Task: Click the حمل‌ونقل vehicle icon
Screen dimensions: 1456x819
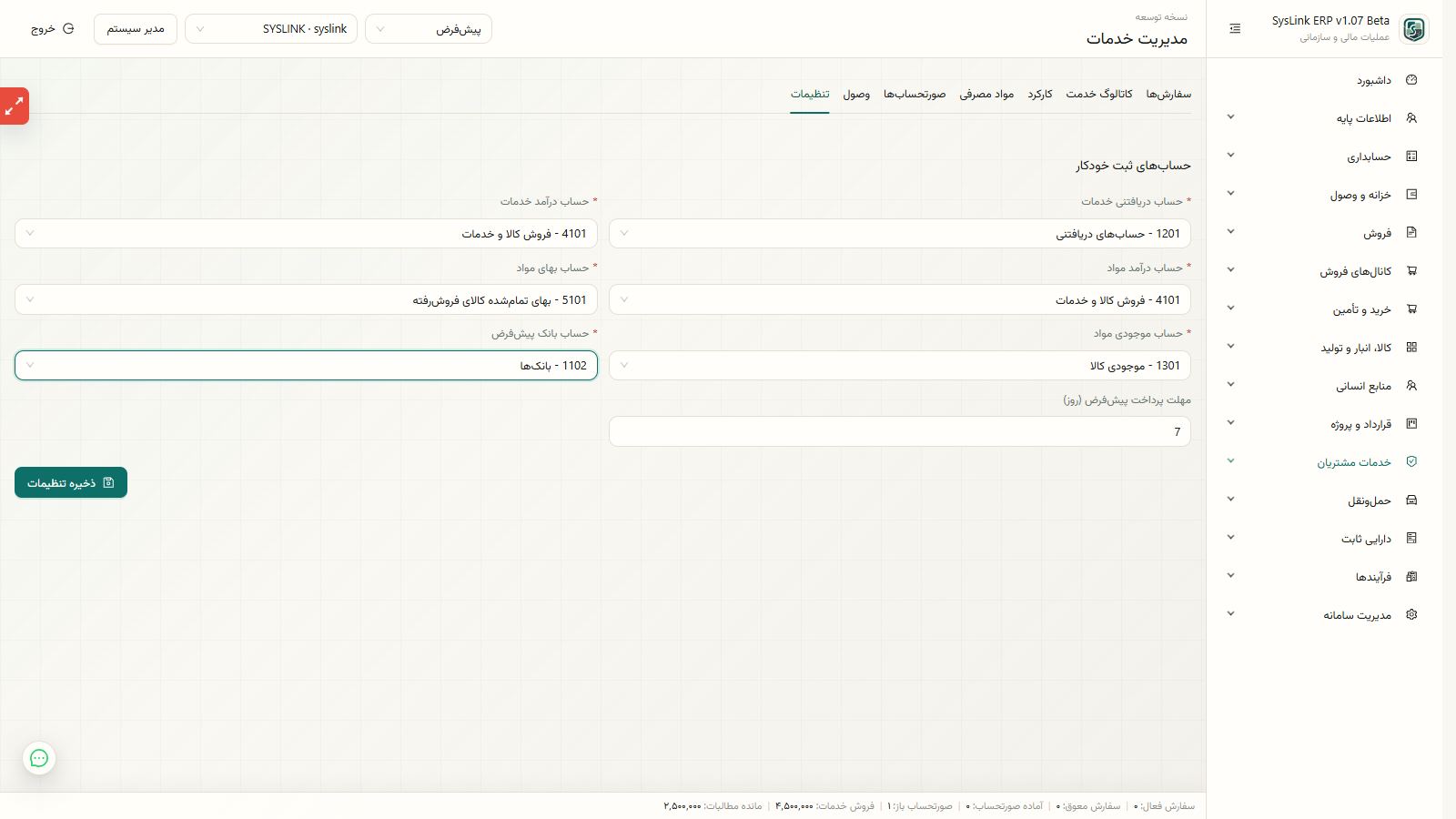Action: [x=1411, y=500]
